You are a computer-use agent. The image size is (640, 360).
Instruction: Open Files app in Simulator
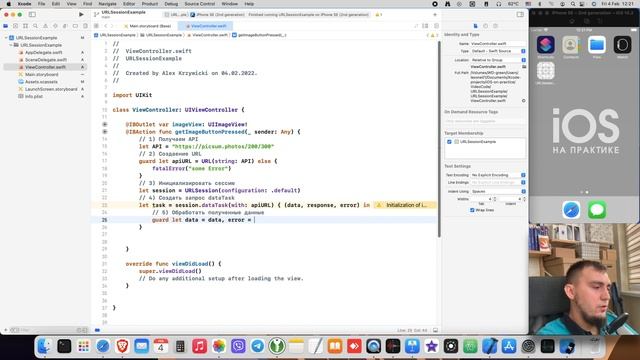point(597,44)
